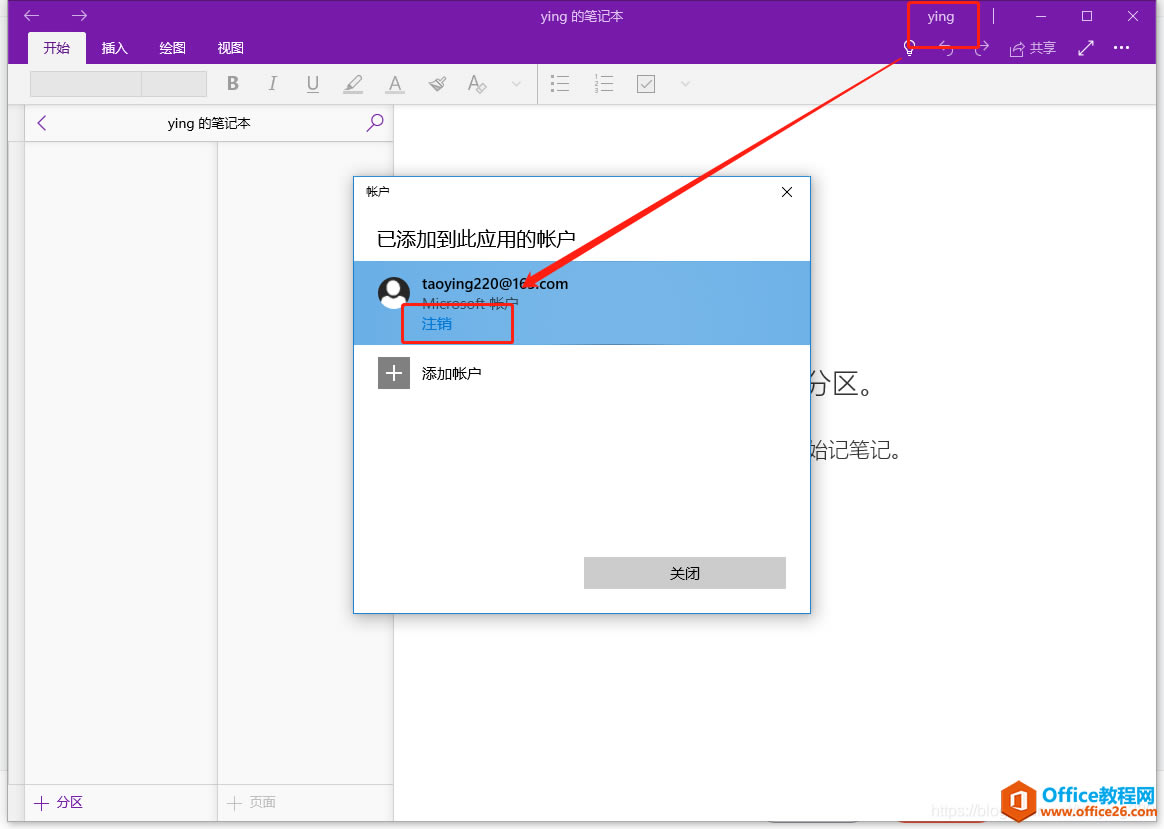Collapse the notebook pane with back chevron
1164x829 pixels.
(41, 122)
